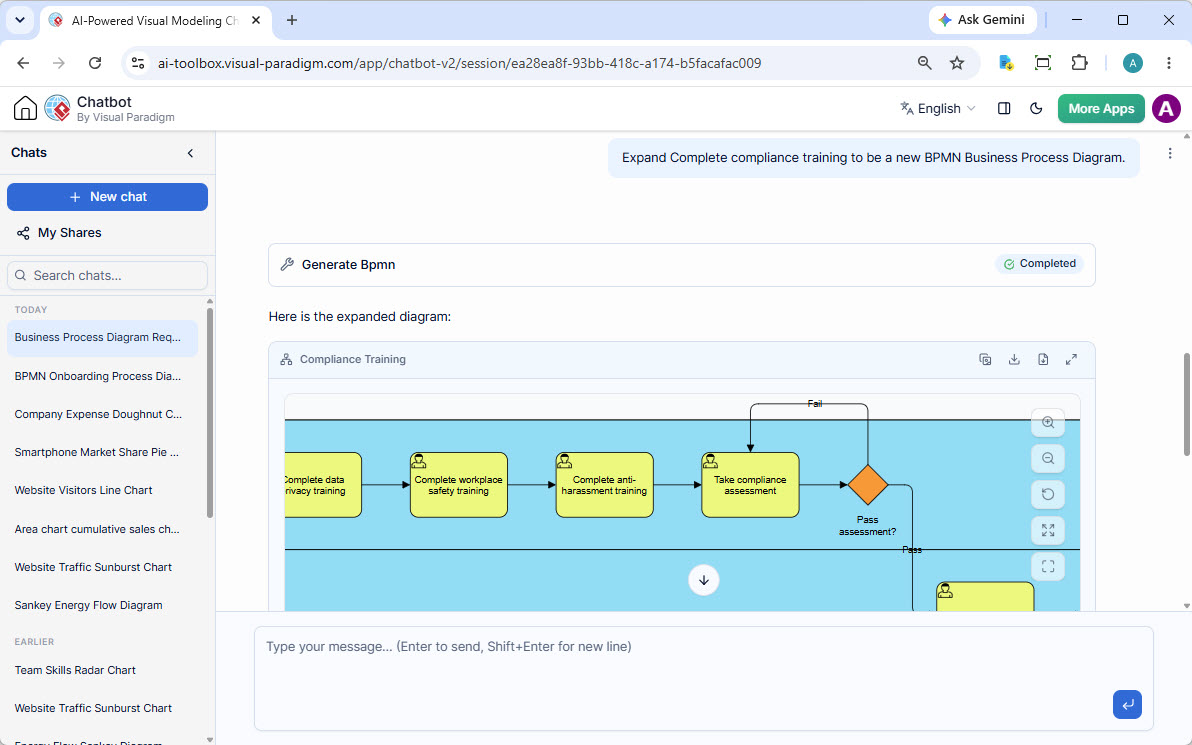This screenshot has height=745, width=1192.
Task: Open Area chart cumulative sales chat
Action: tap(102, 529)
